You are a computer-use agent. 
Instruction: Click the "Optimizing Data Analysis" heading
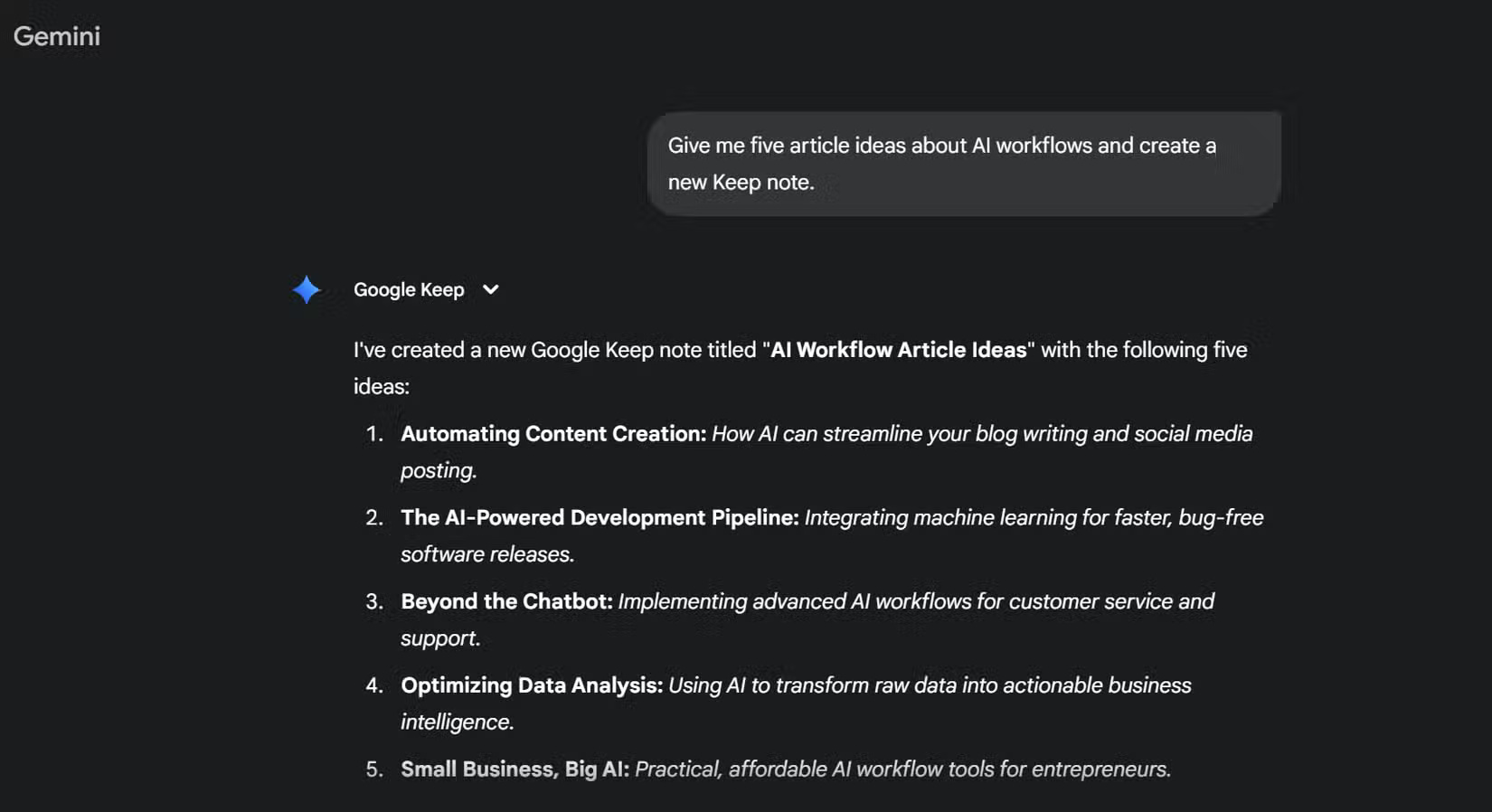coord(532,685)
